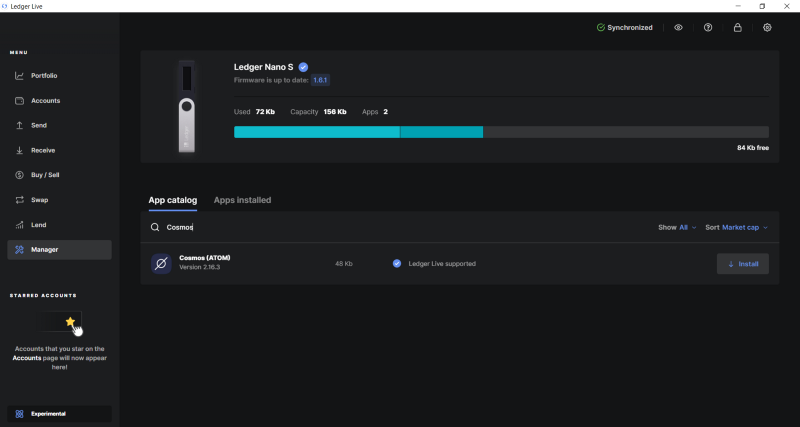The width and height of the screenshot is (800, 427).
Task: Click the Used 72 Kb value
Action: click(265, 112)
